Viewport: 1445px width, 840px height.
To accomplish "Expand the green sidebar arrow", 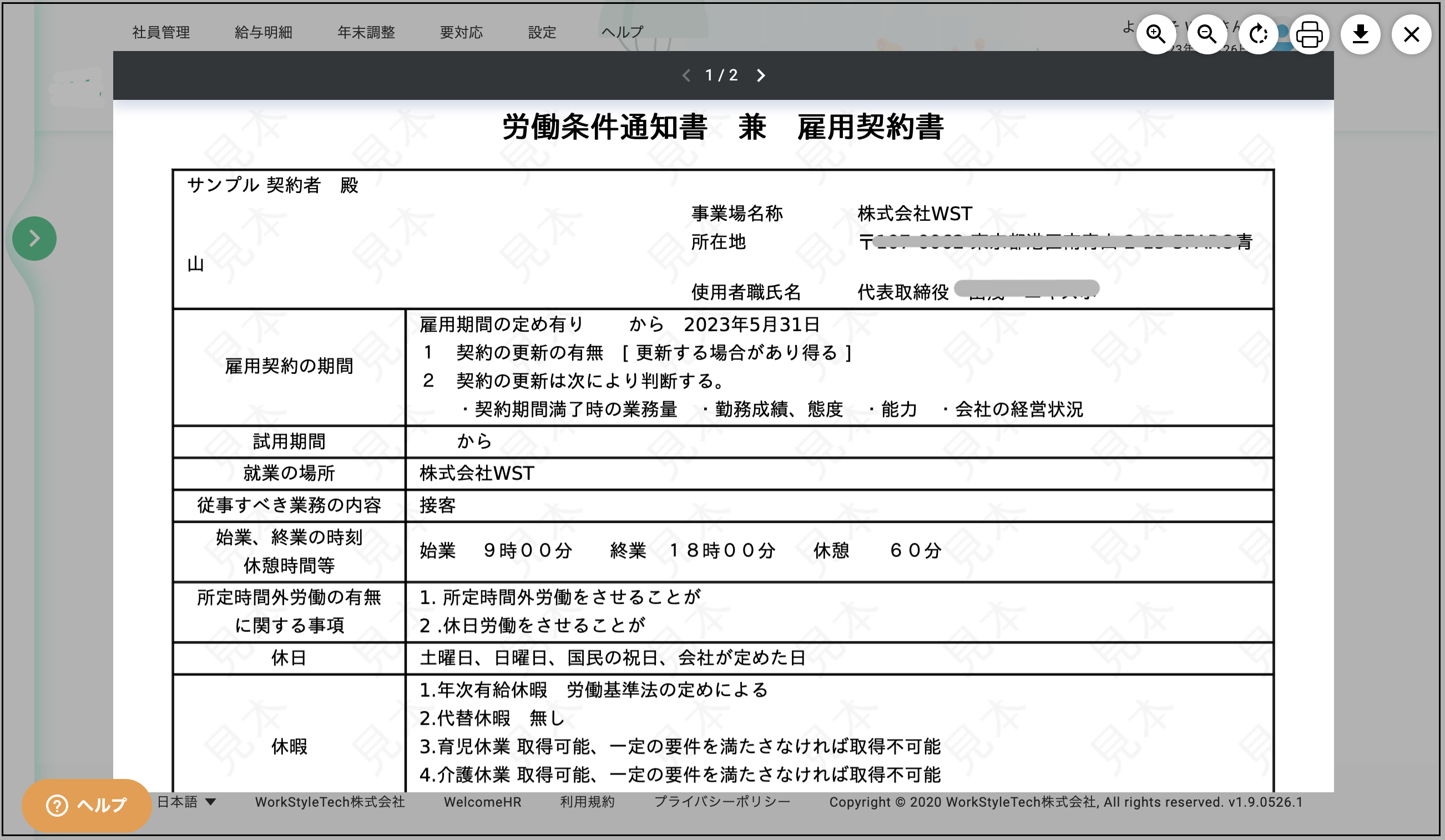I will [34, 239].
